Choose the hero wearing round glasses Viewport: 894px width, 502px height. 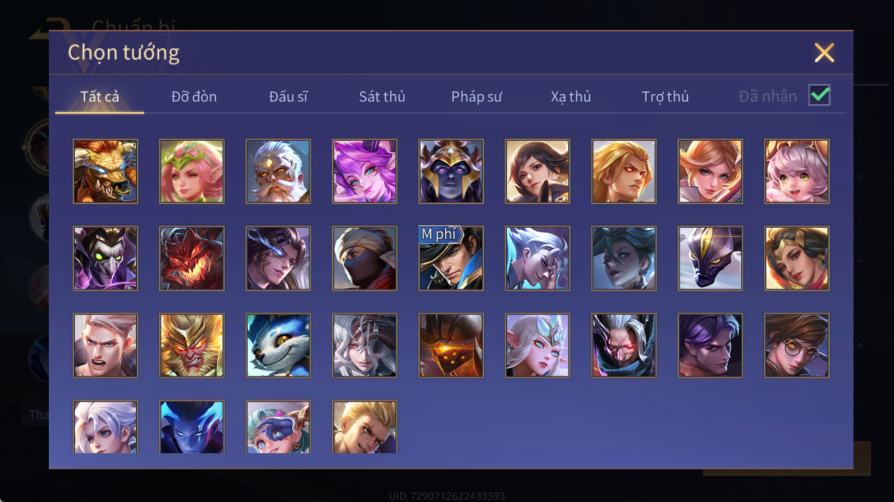point(797,345)
